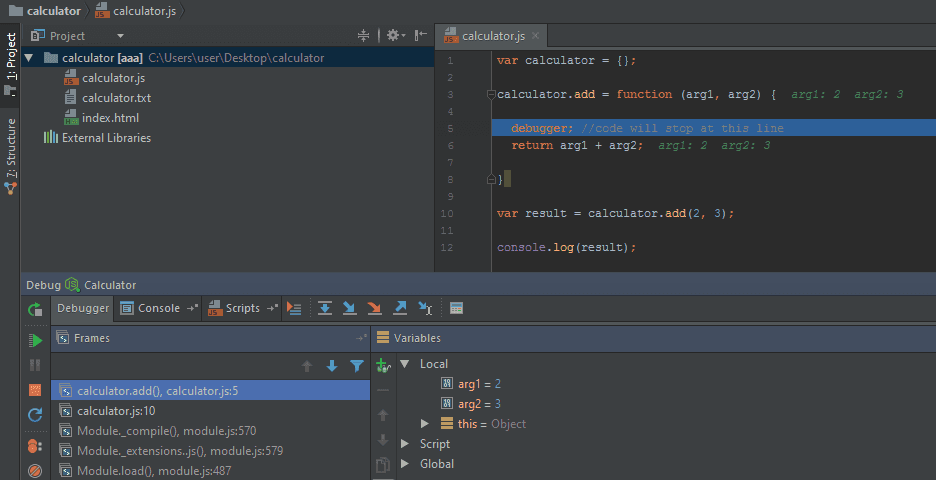This screenshot has height=480, width=936.
Task: Click console.log(result) on line 12
Action: [x=566, y=247]
